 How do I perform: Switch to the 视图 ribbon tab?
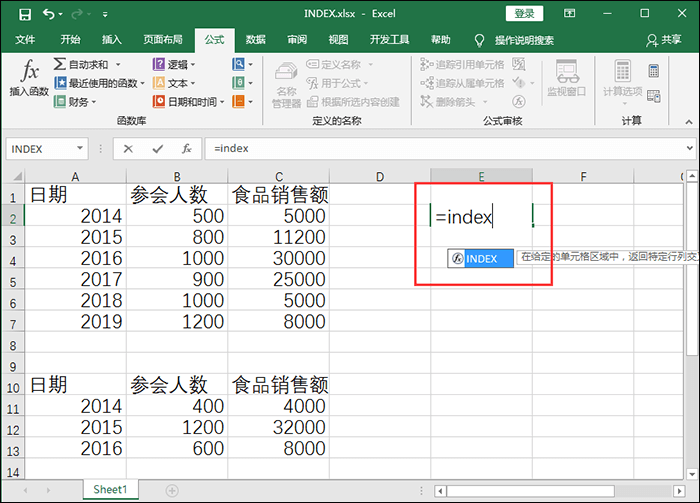click(338, 40)
